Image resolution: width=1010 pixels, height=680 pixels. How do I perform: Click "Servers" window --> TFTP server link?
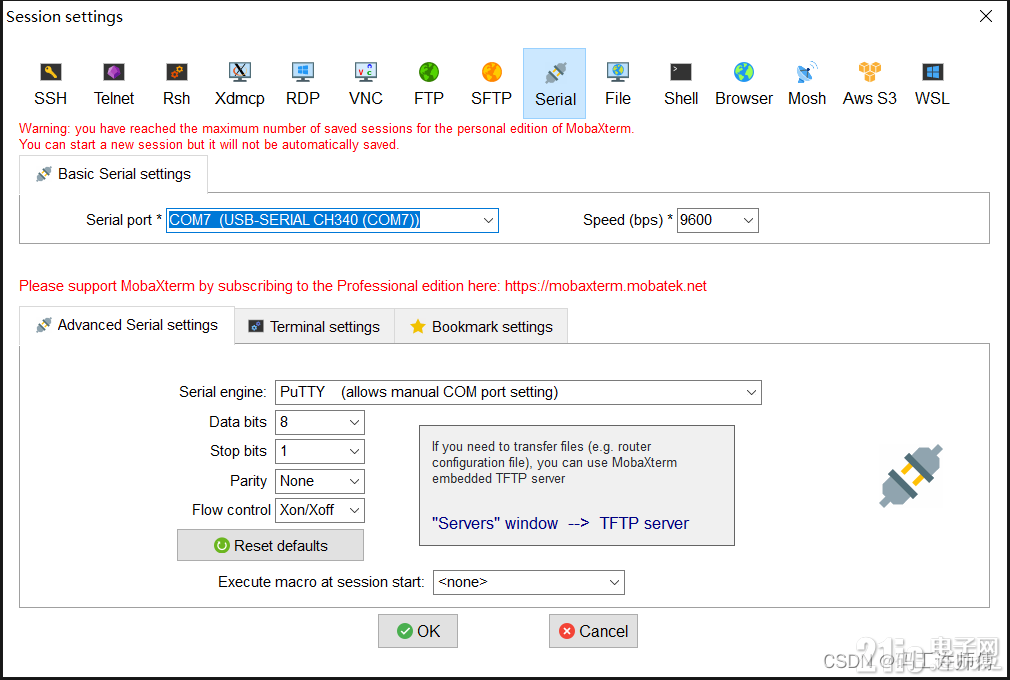(x=560, y=524)
